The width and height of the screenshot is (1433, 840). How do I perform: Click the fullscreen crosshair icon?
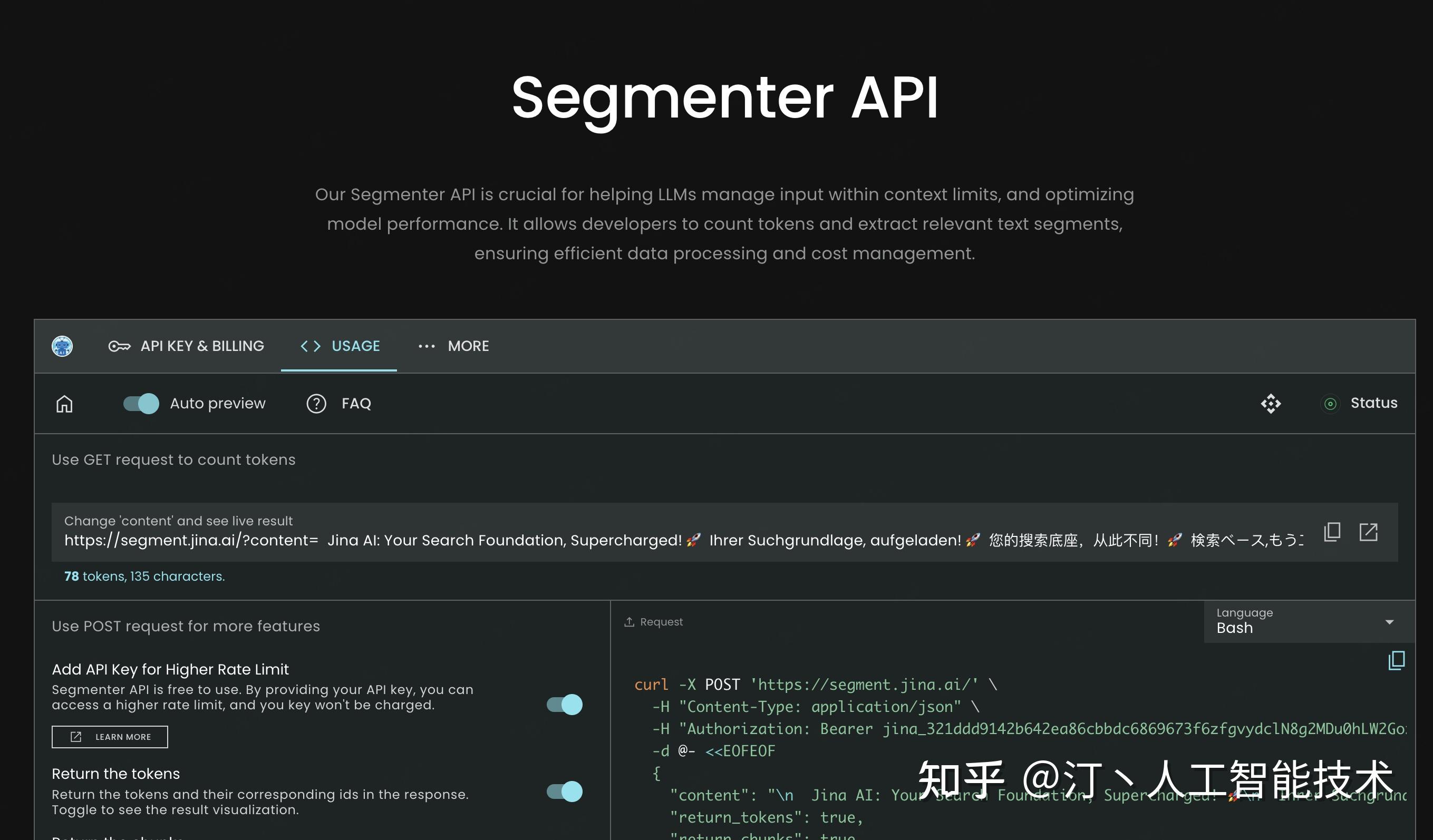(x=1271, y=404)
